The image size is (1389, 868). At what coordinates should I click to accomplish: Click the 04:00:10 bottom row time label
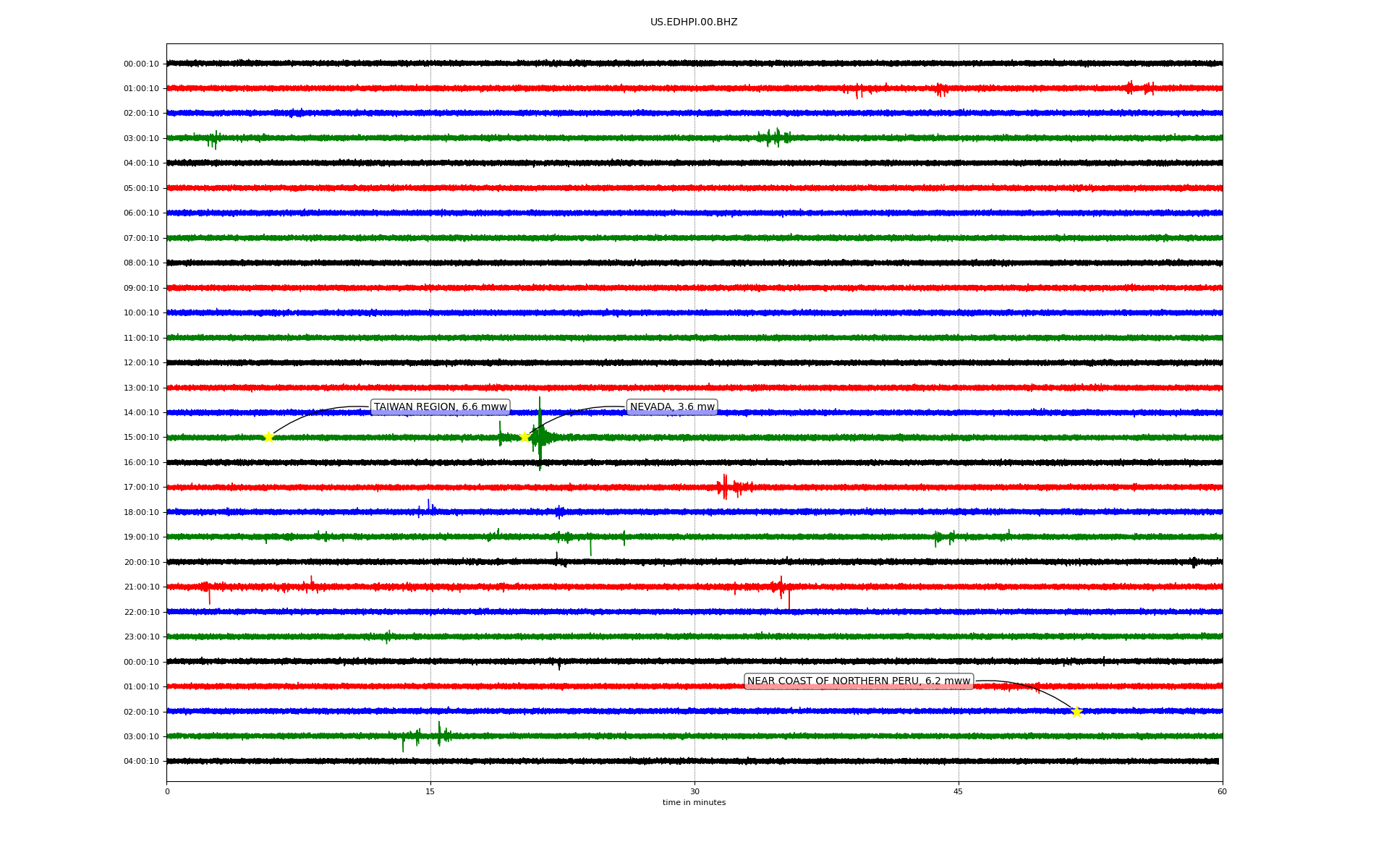(x=141, y=762)
